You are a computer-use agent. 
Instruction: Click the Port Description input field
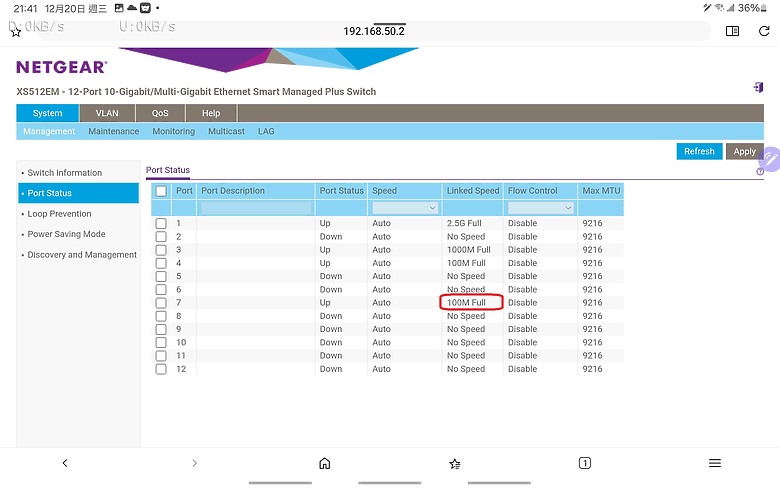(256, 208)
